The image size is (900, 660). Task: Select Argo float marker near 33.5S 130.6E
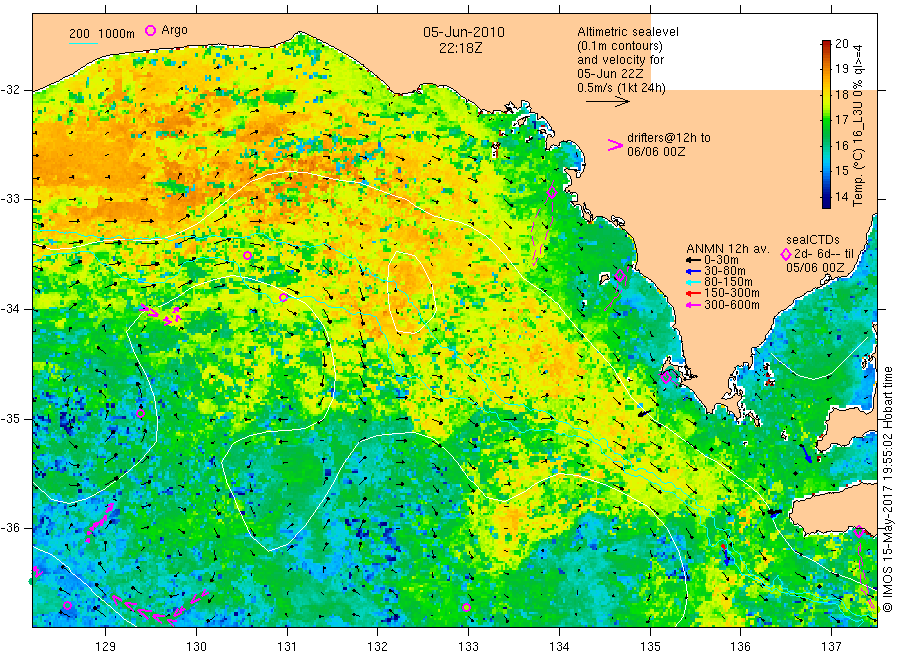click(247, 255)
